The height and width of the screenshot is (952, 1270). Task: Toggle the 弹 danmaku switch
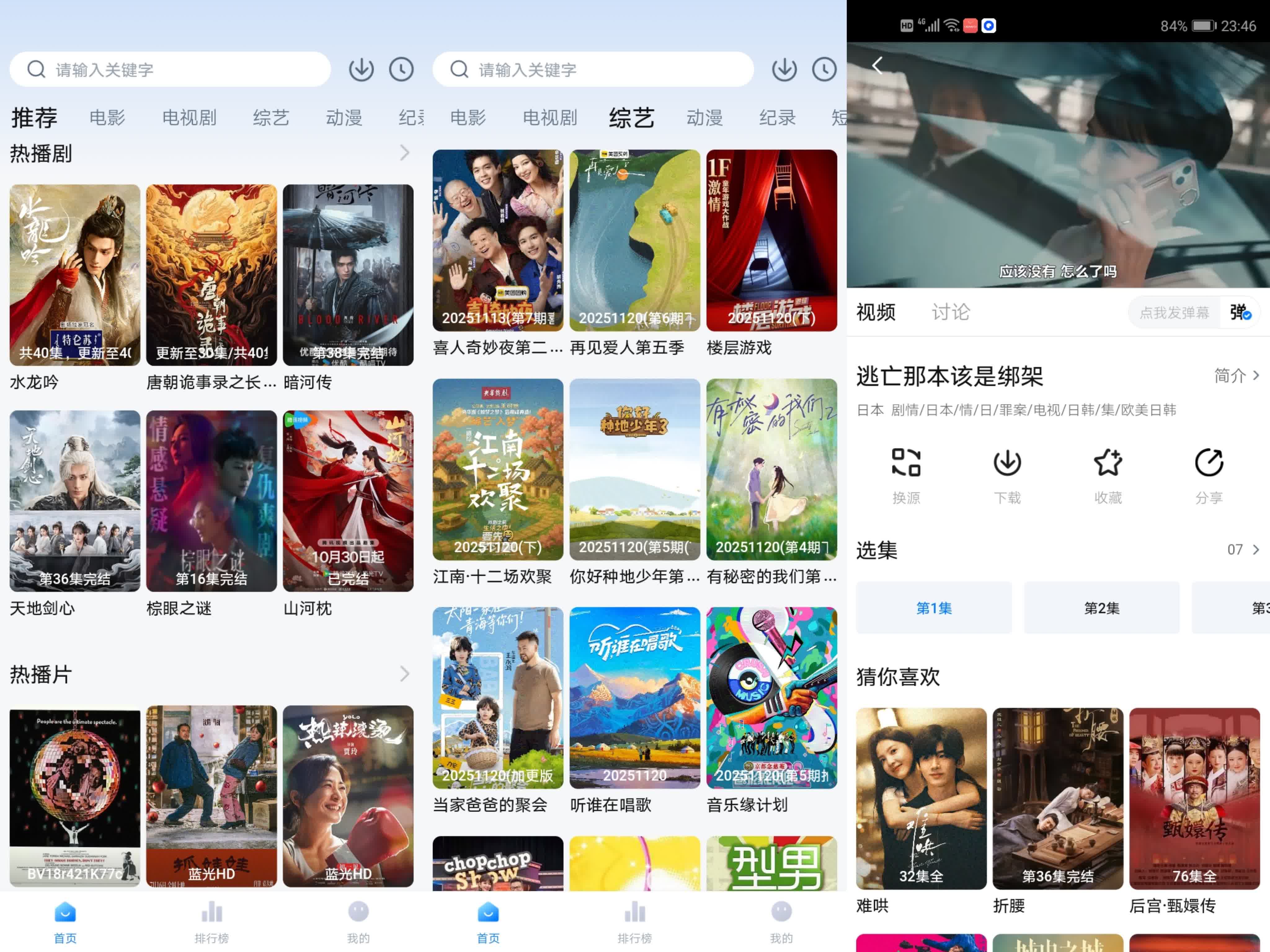pyautogui.click(x=1240, y=313)
